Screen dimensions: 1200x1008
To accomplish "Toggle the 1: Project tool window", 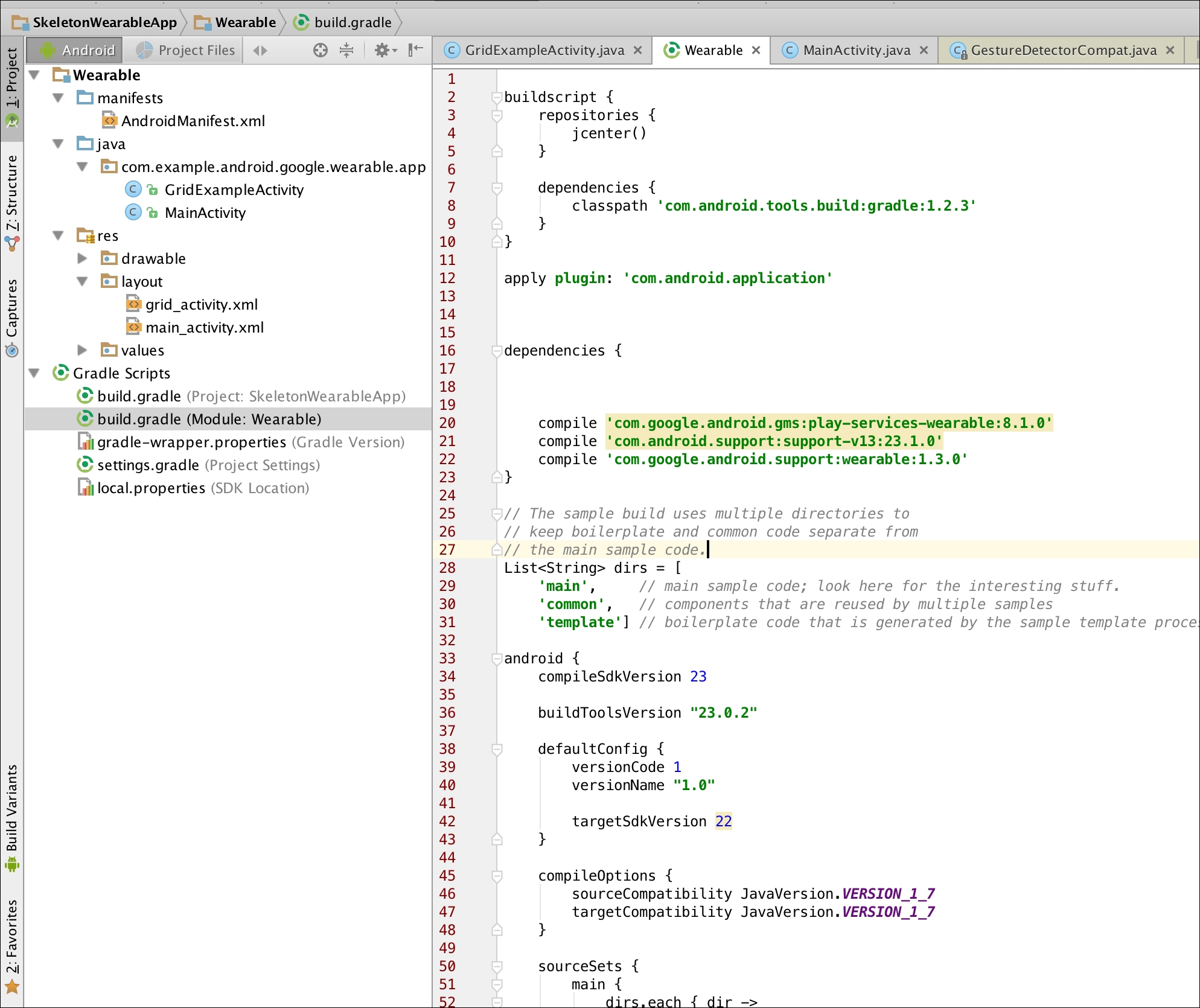I will pyautogui.click(x=11, y=88).
